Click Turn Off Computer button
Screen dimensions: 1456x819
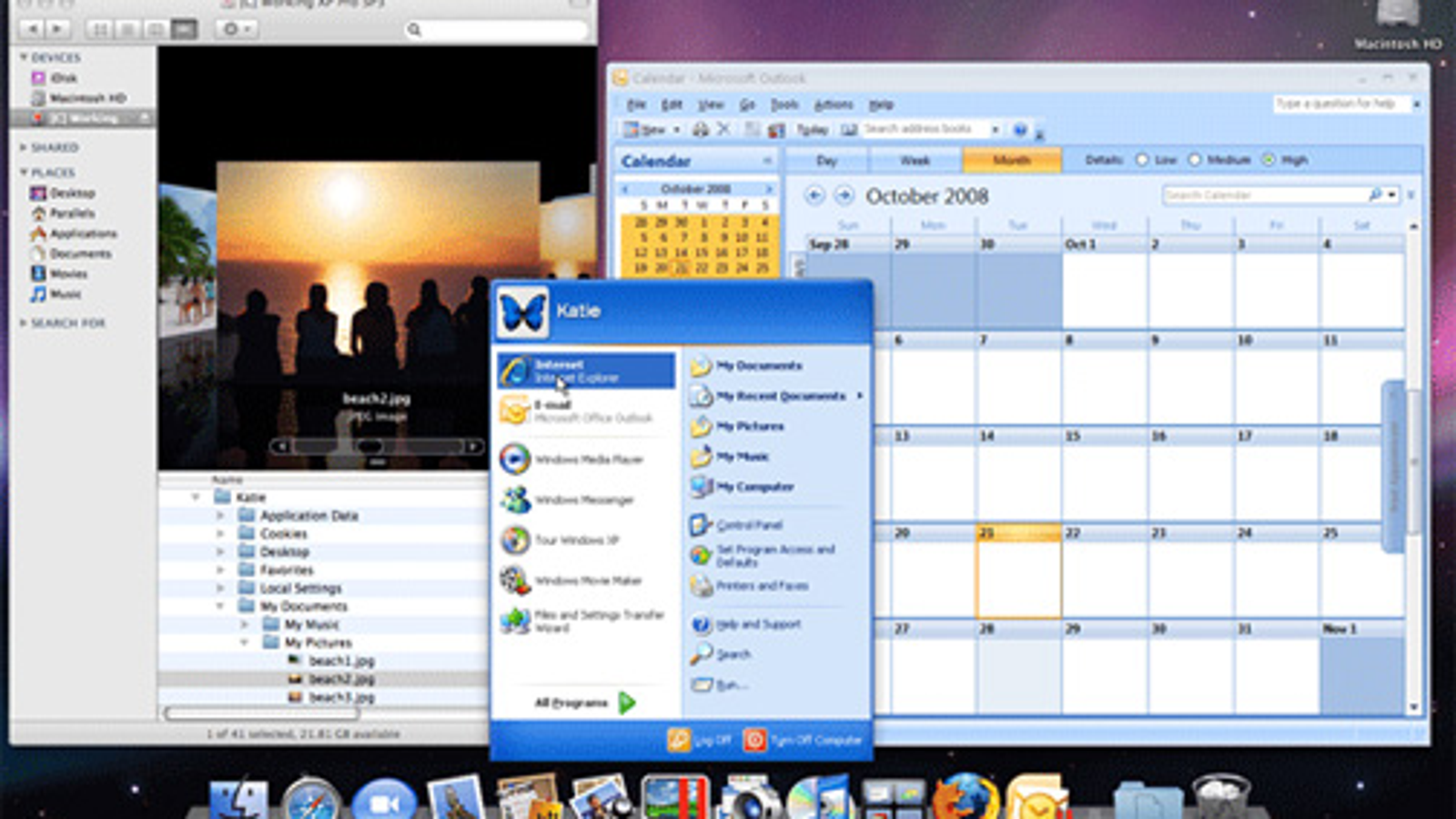click(x=803, y=740)
